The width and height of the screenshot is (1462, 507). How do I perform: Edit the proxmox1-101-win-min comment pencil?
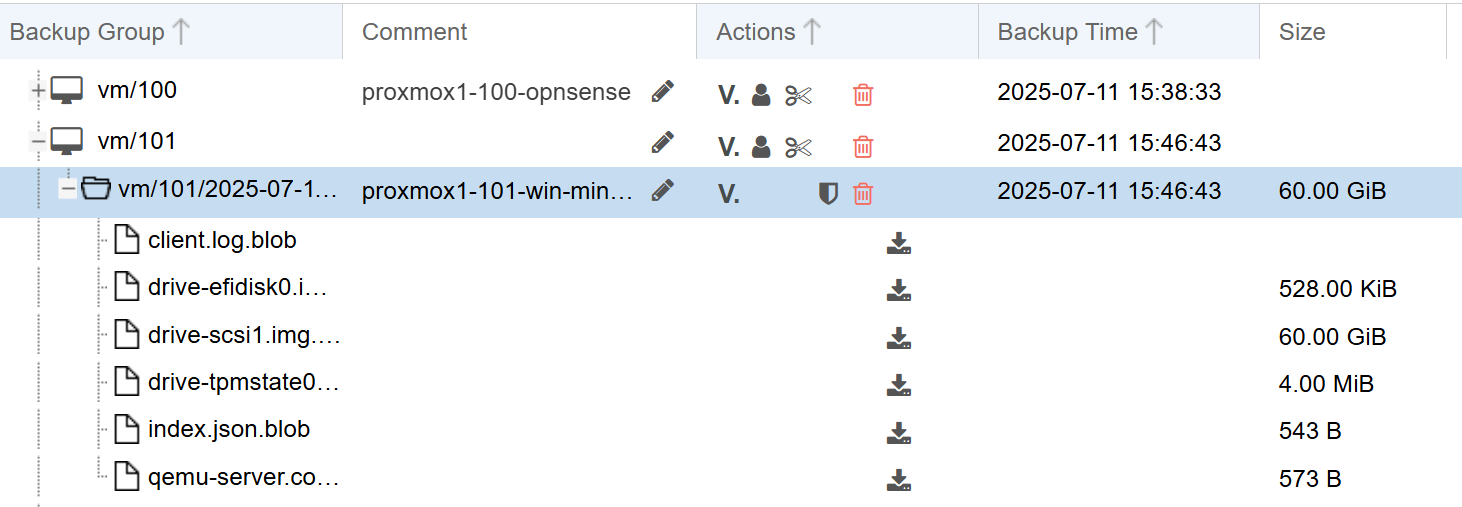click(662, 190)
